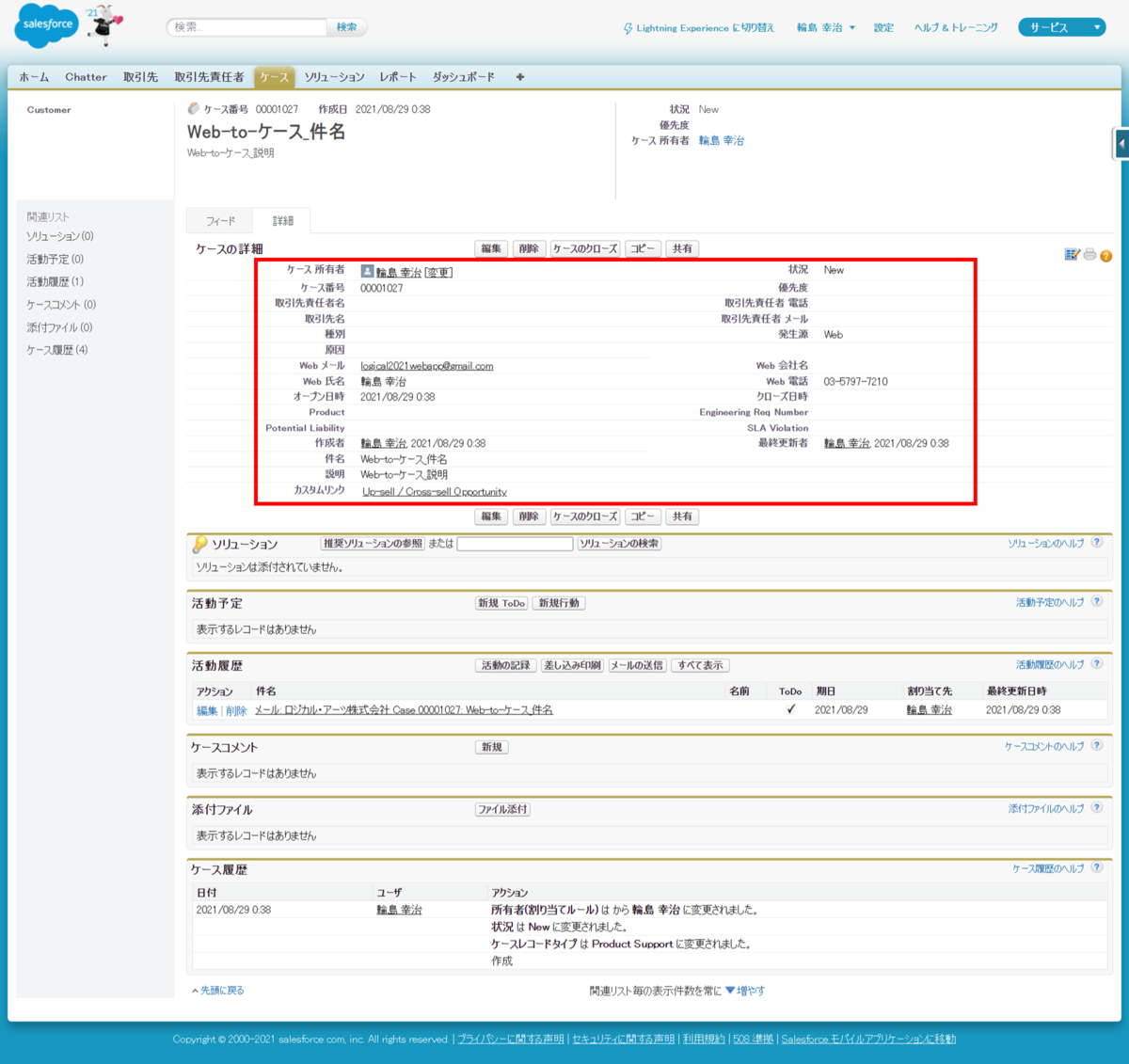Click the top 編集 button
The width and height of the screenshot is (1129, 1064).
point(491,249)
